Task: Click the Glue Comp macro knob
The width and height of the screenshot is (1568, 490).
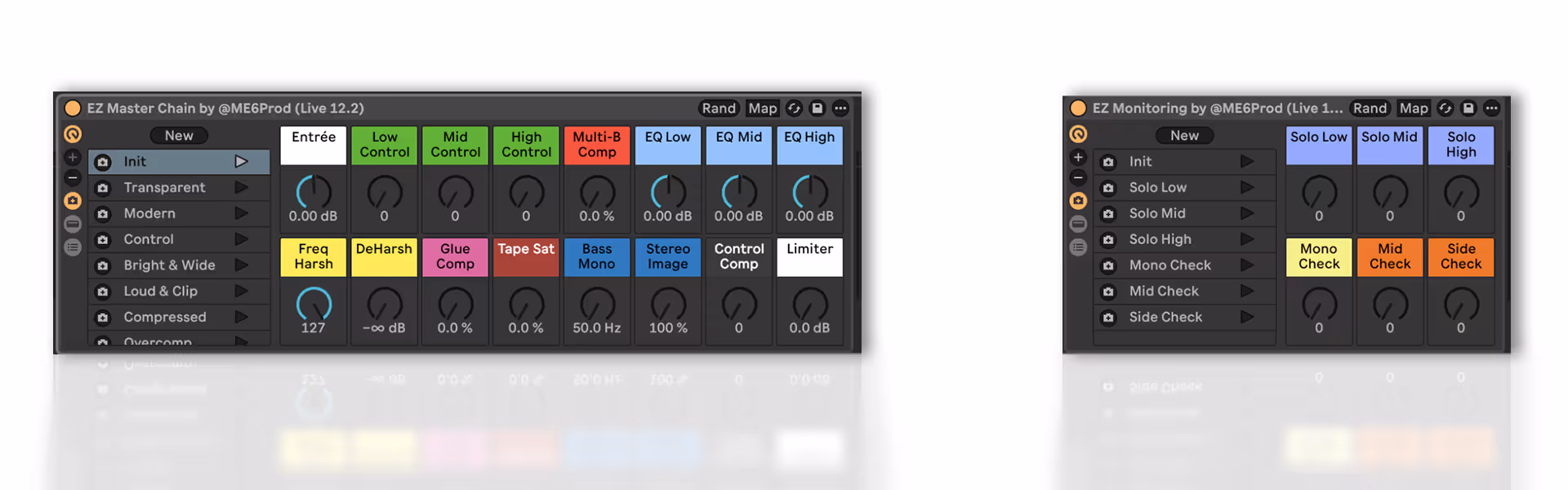Action: (x=455, y=304)
